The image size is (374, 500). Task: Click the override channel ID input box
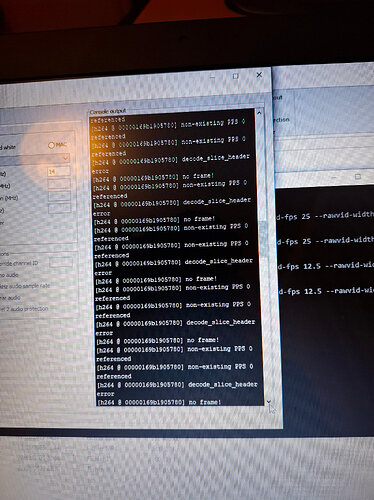pyautogui.click(x=61, y=262)
